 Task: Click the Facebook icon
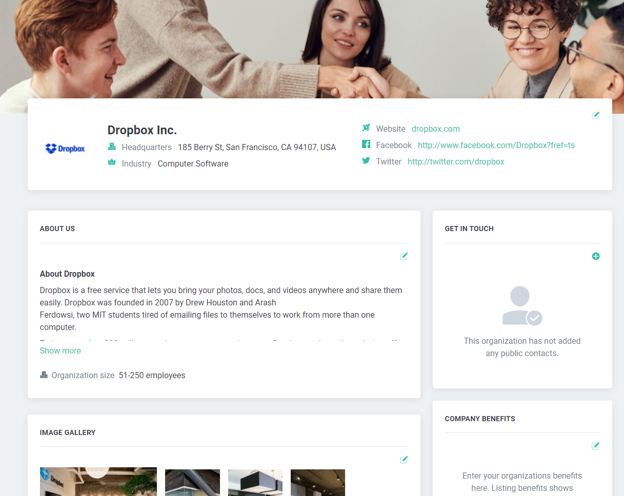click(x=366, y=144)
